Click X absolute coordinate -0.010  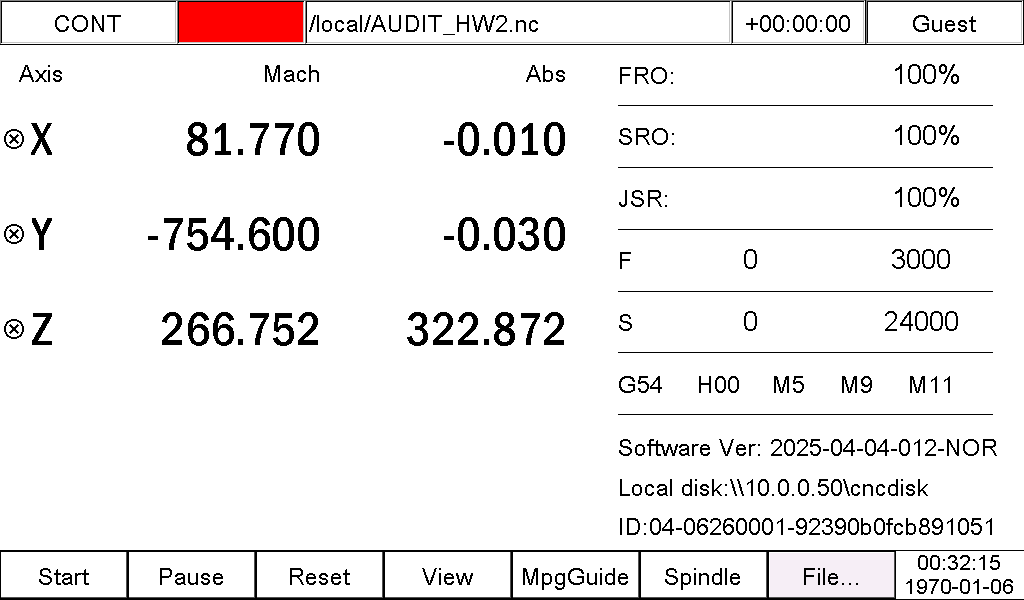point(504,139)
